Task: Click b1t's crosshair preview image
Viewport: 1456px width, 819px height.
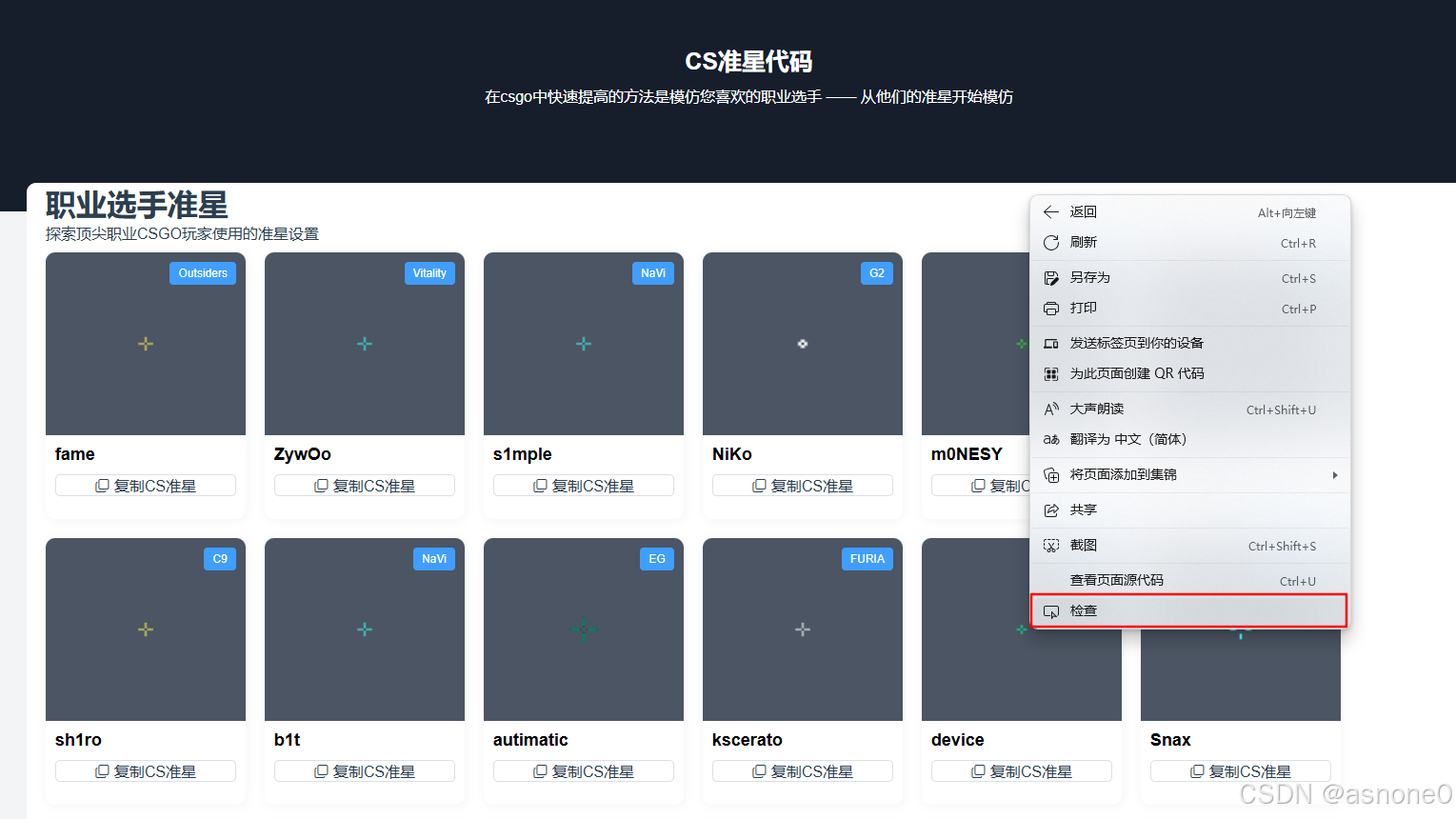Action: click(x=365, y=629)
